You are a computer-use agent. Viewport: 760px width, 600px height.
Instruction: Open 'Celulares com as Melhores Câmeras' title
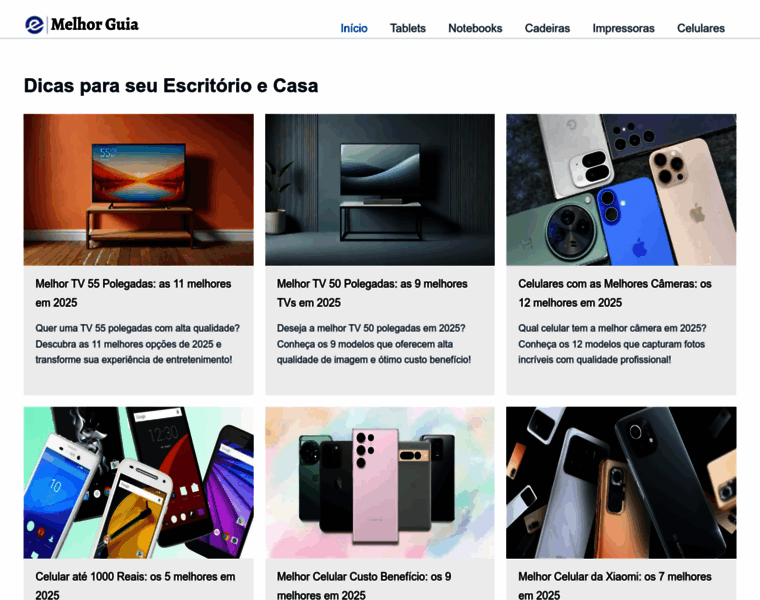(615, 293)
